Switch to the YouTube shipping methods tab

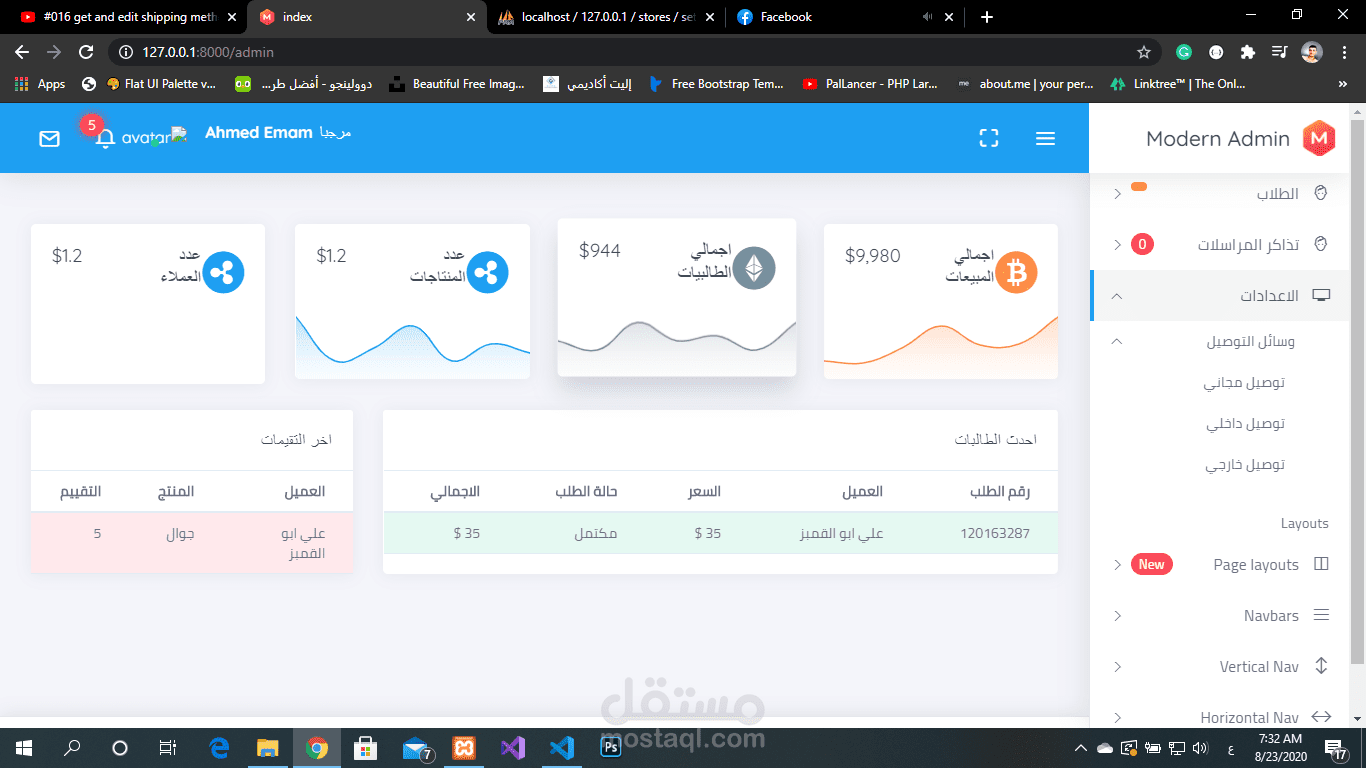[127, 17]
